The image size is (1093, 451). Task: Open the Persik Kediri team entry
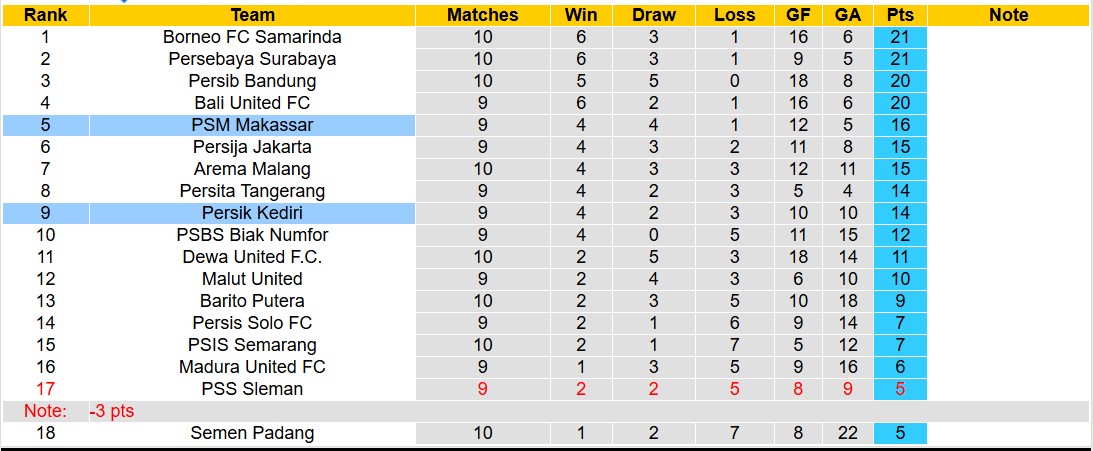pyautogui.click(x=252, y=213)
